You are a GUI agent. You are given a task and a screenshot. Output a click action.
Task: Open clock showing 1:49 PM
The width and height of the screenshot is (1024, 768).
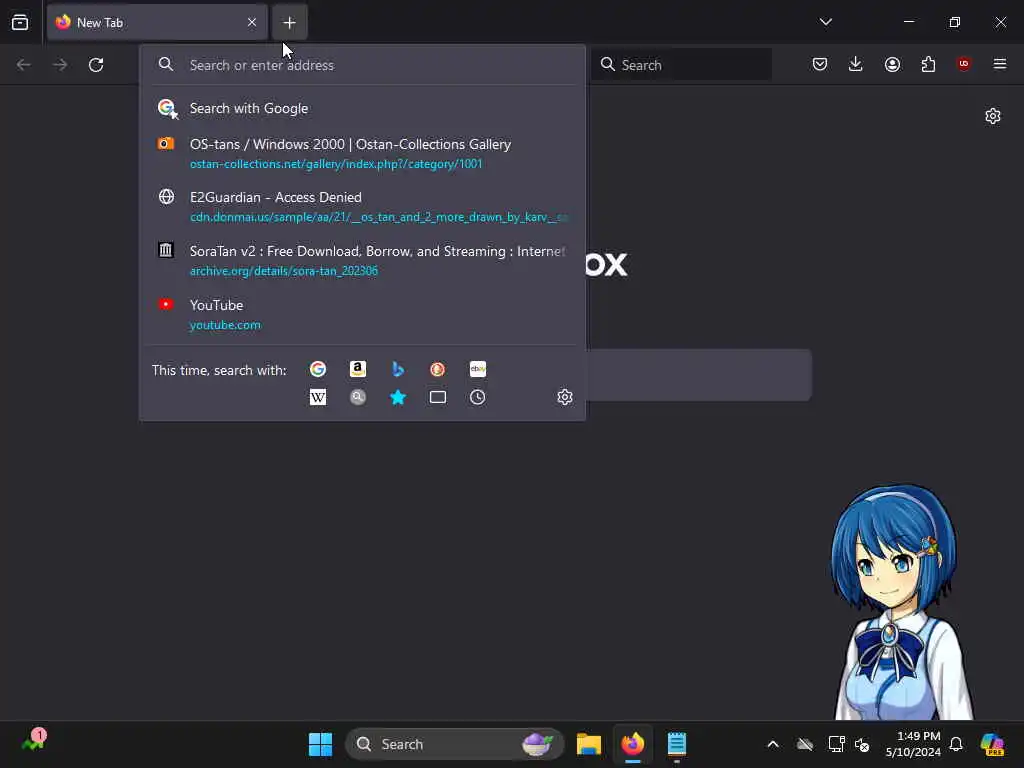tap(913, 744)
